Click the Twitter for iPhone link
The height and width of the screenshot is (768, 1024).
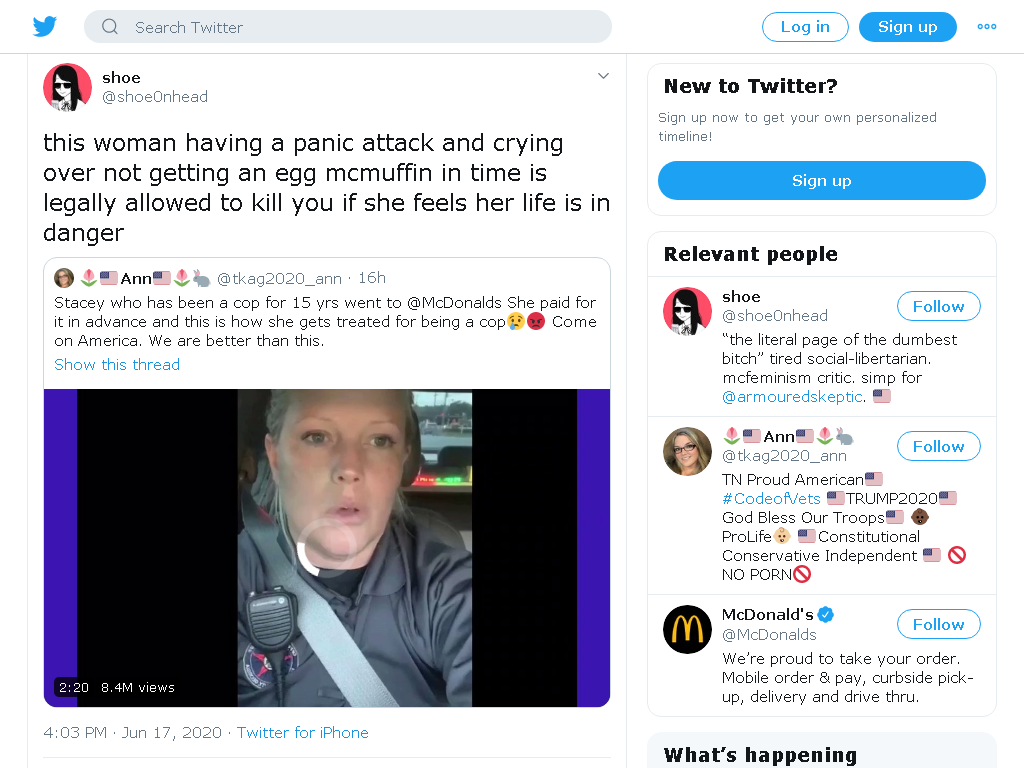302,733
